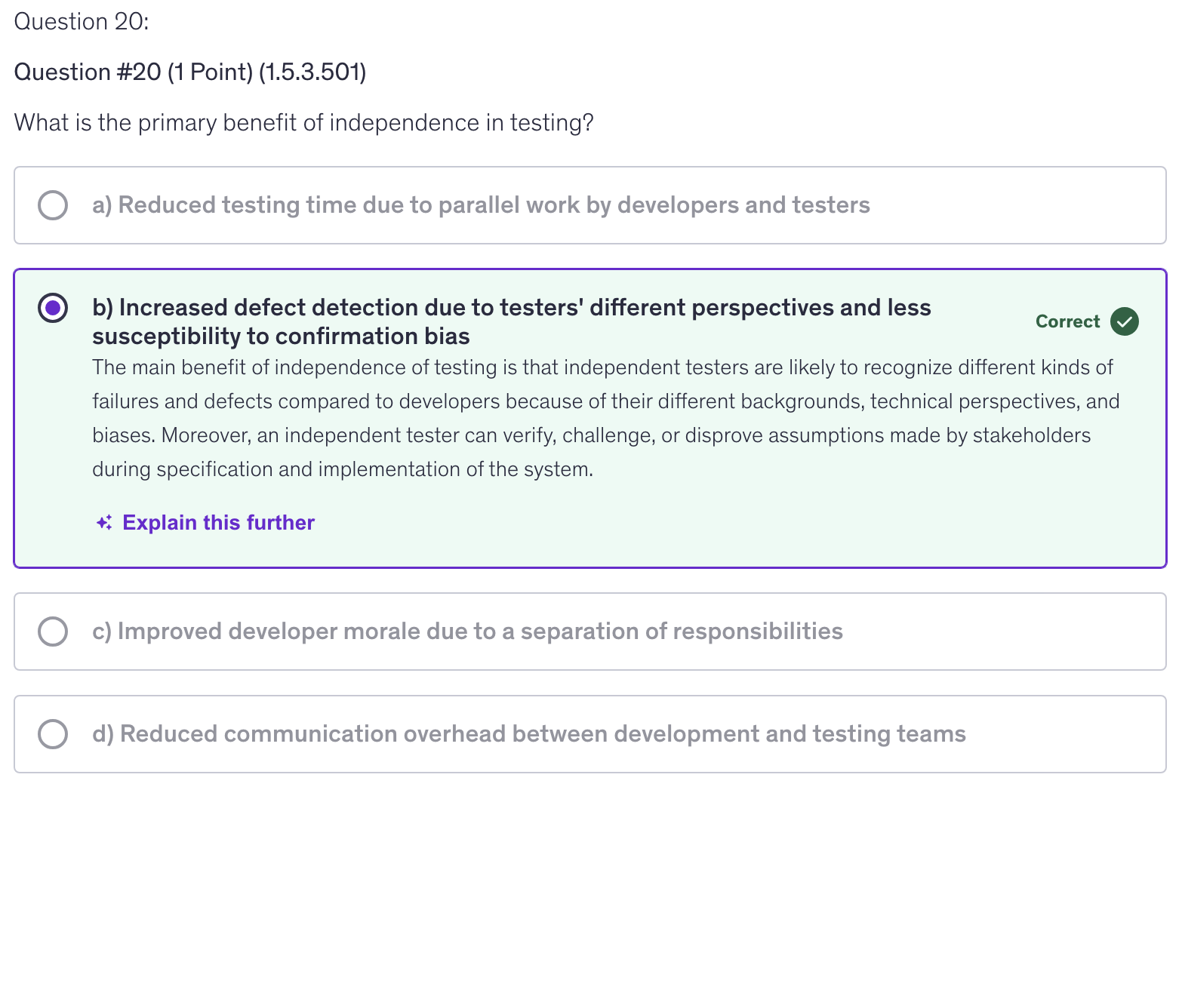This screenshot has width=1182, height=1008.
Task: Click the learning objective code (1.5.3.501)
Action: coord(312,72)
